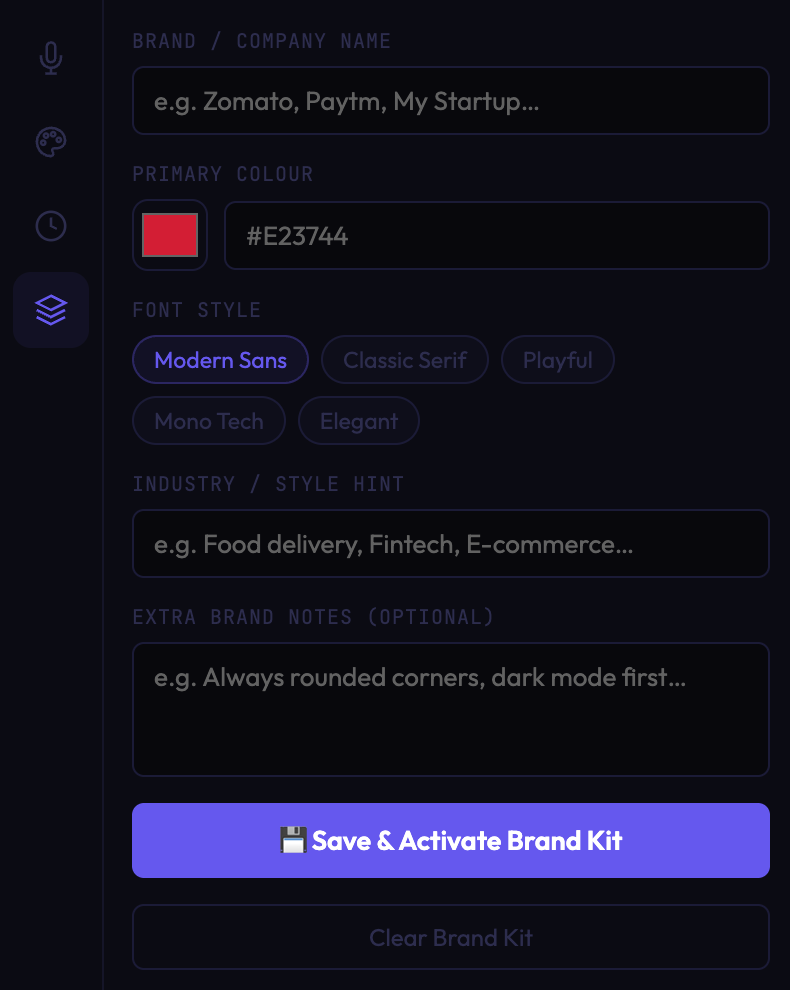Click the Clear Brand Kit button
790x990 pixels.
(x=450, y=937)
